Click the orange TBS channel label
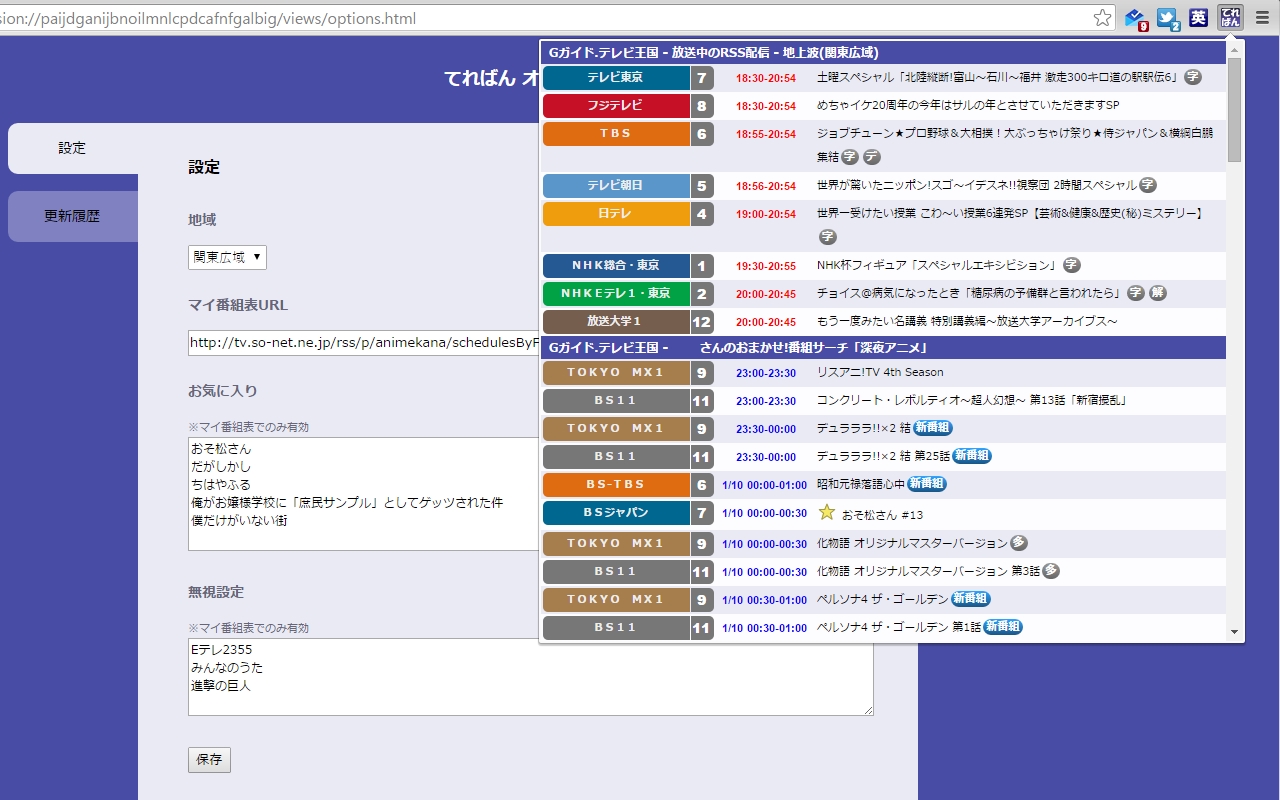Image resolution: width=1280 pixels, height=800 pixels. coord(616,134)
